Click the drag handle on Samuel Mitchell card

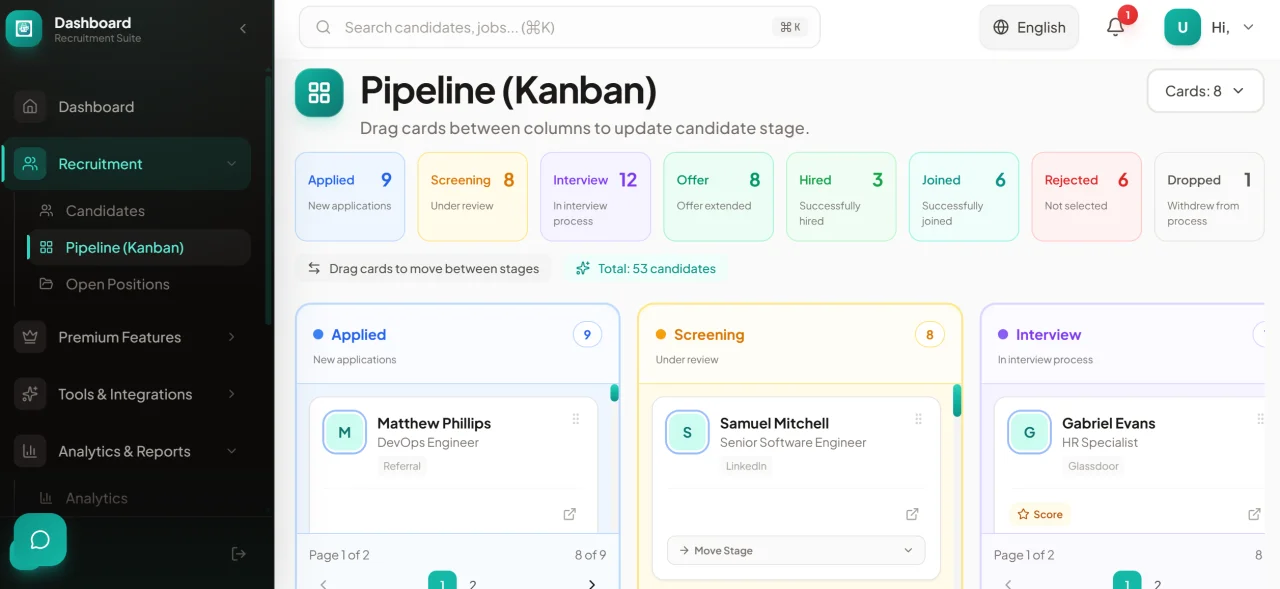point(918,419)
